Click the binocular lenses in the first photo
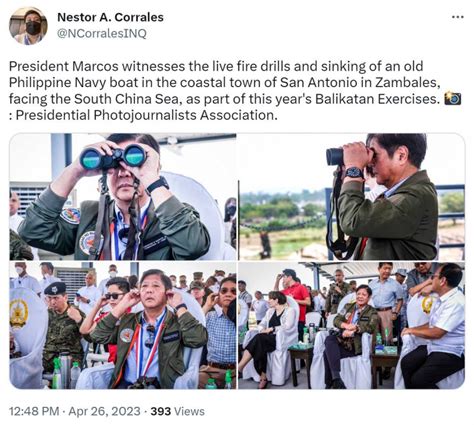Image resolution: width=474 pixels, height=425 pixels. pyautogui.click(x=114, y=157)
